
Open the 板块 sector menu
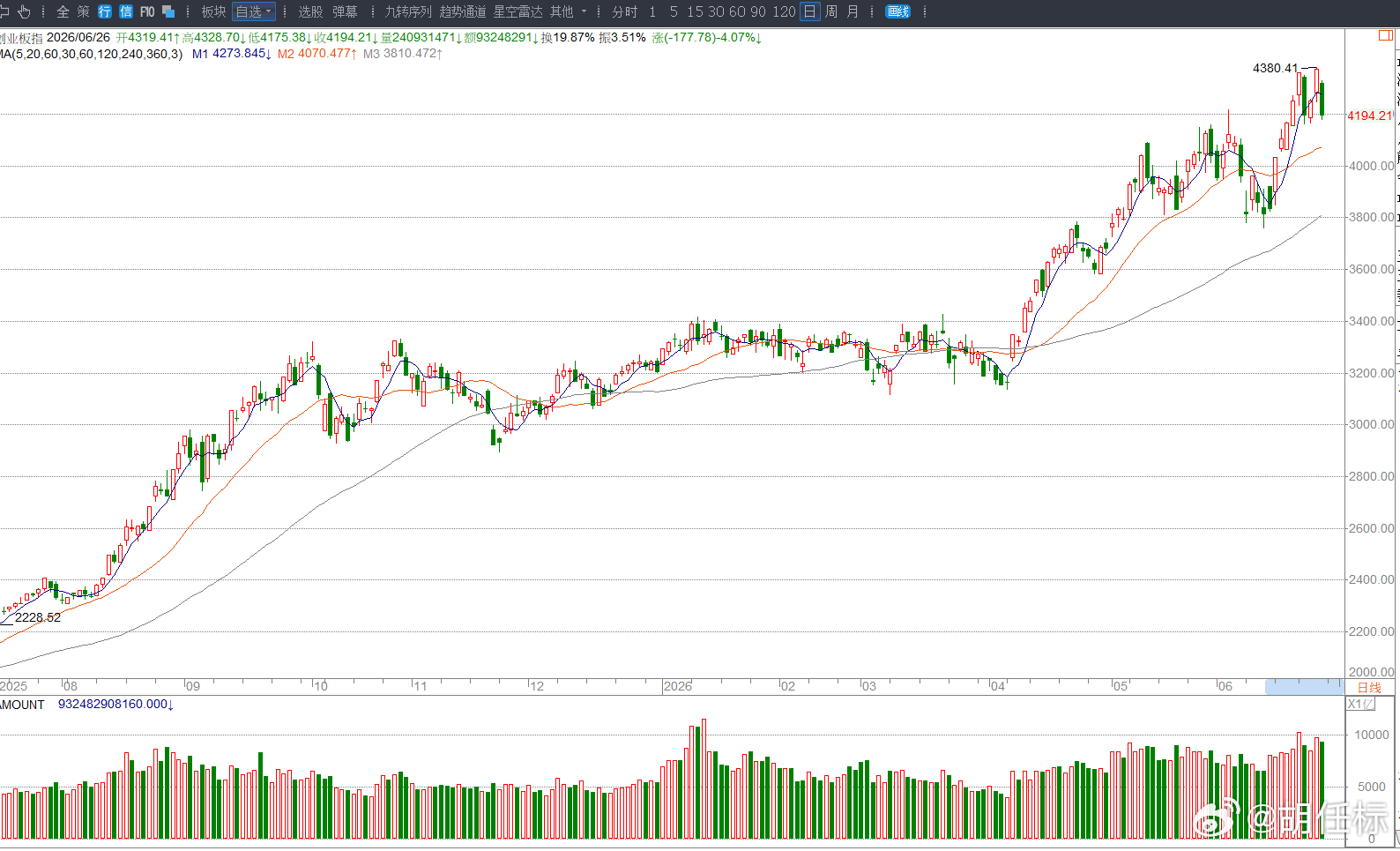(213, 11)
